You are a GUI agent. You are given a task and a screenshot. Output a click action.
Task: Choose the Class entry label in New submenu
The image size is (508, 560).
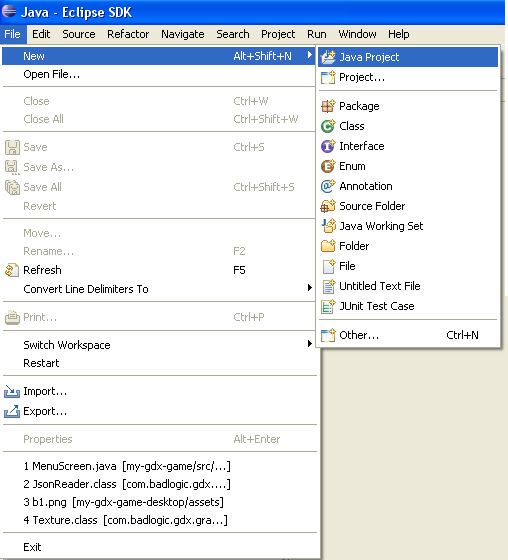[352, 126]
